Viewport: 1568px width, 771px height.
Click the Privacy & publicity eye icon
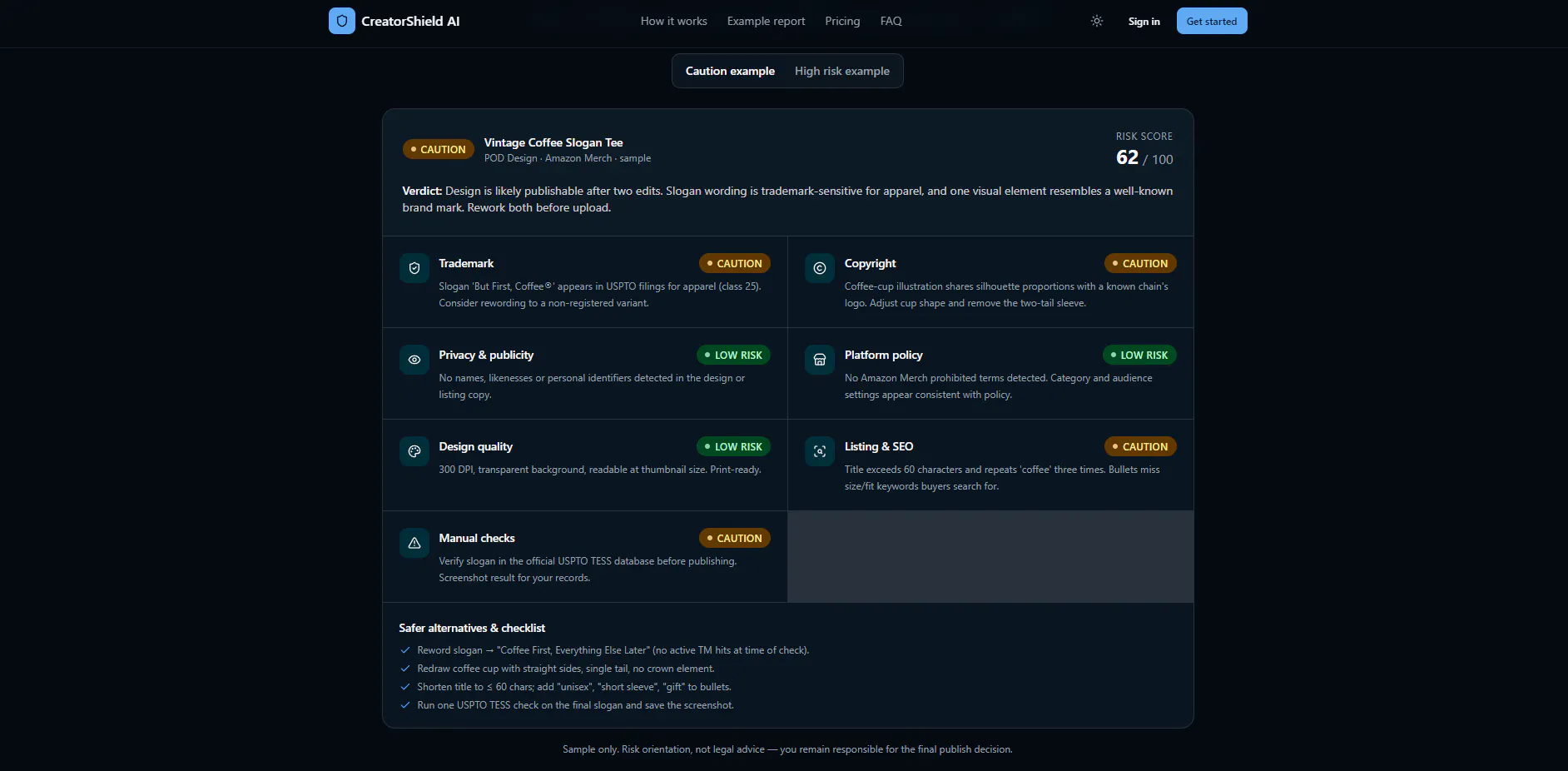414,360
